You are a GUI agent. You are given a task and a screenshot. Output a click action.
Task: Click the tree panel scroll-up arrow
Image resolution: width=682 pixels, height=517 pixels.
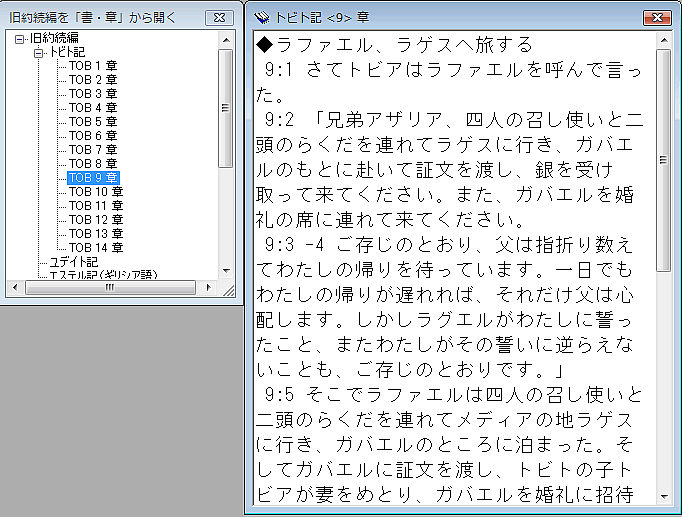[x=226, y=40]
